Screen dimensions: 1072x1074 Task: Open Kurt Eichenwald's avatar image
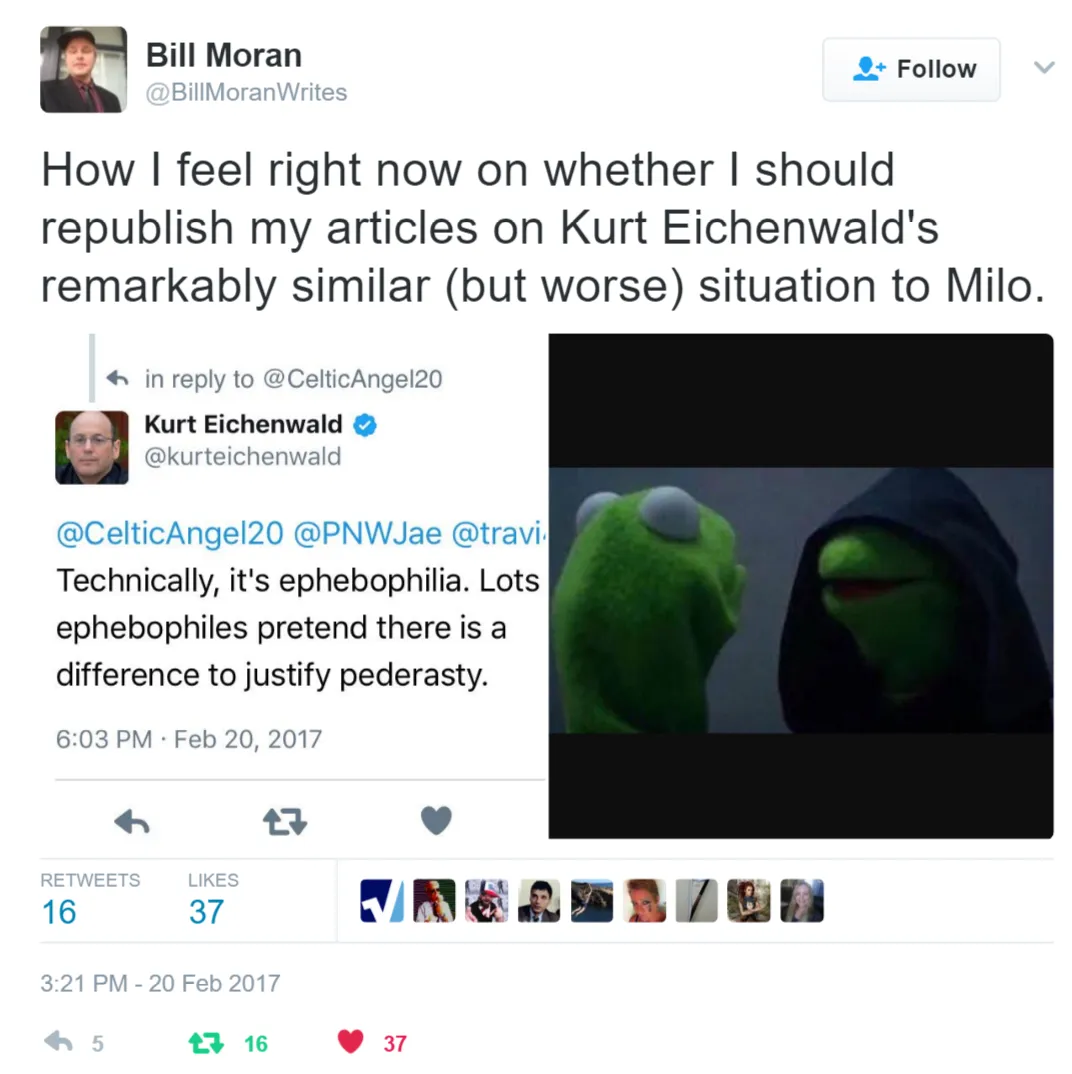(92, 447)
